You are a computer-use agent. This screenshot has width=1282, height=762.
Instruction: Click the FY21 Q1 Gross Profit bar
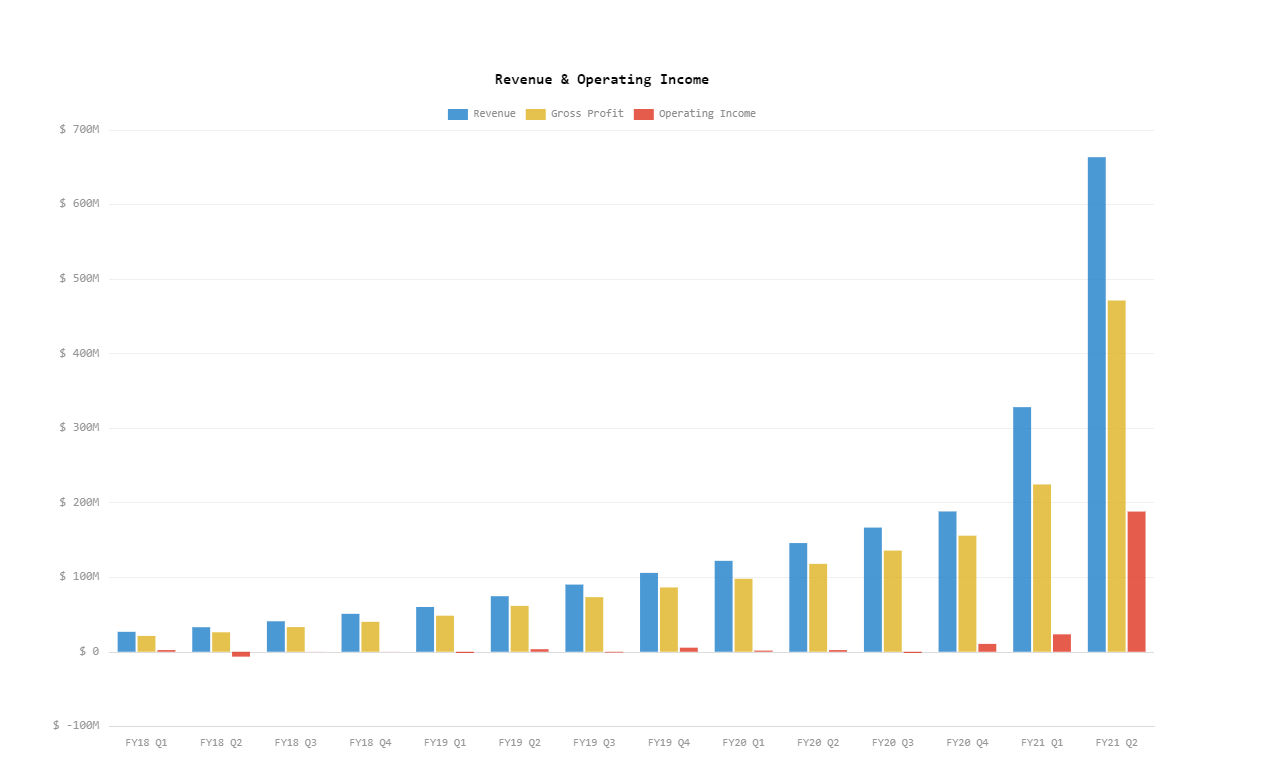(x=1042, y=568)
